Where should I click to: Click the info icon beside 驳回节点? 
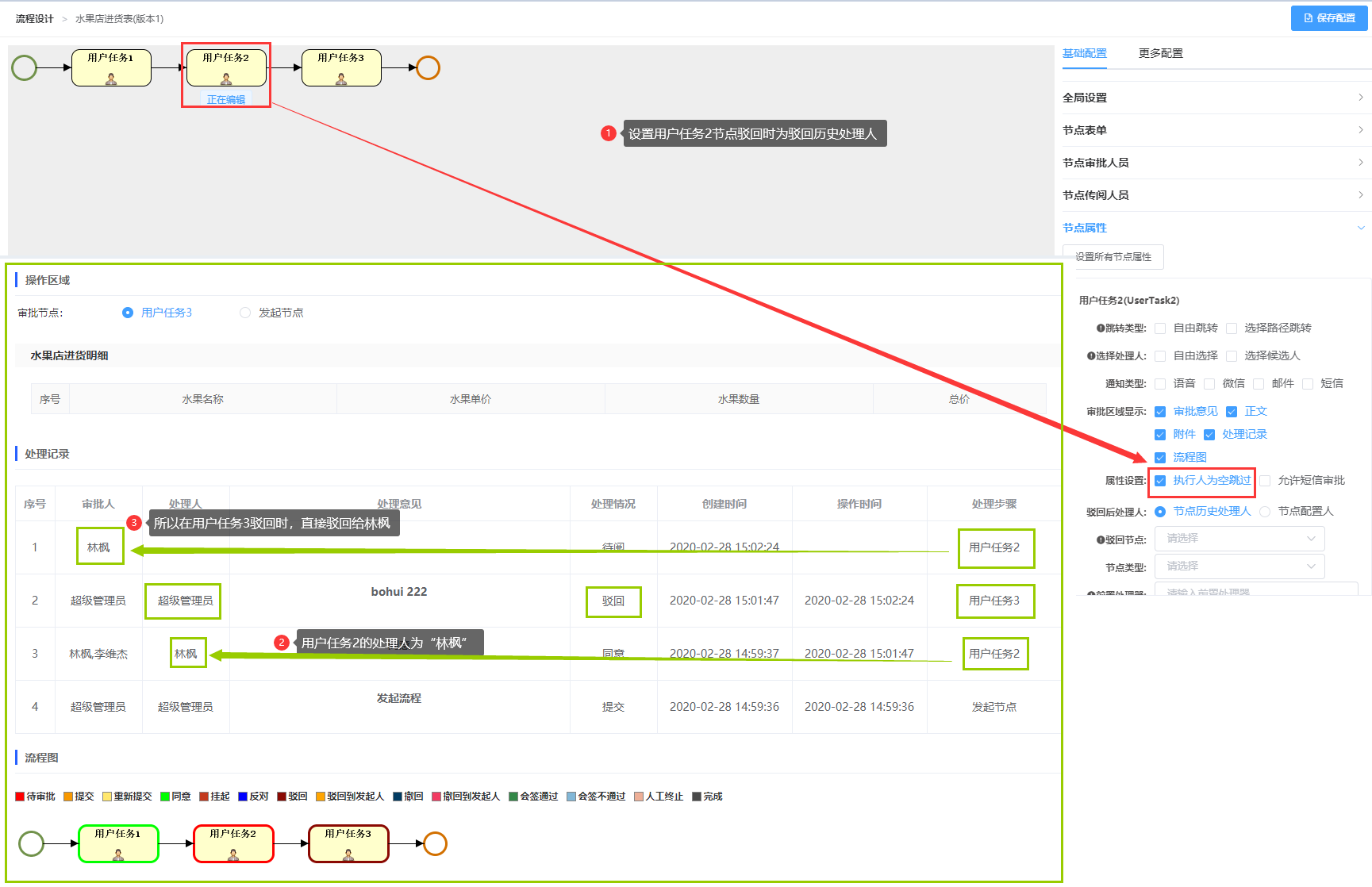1101,540
